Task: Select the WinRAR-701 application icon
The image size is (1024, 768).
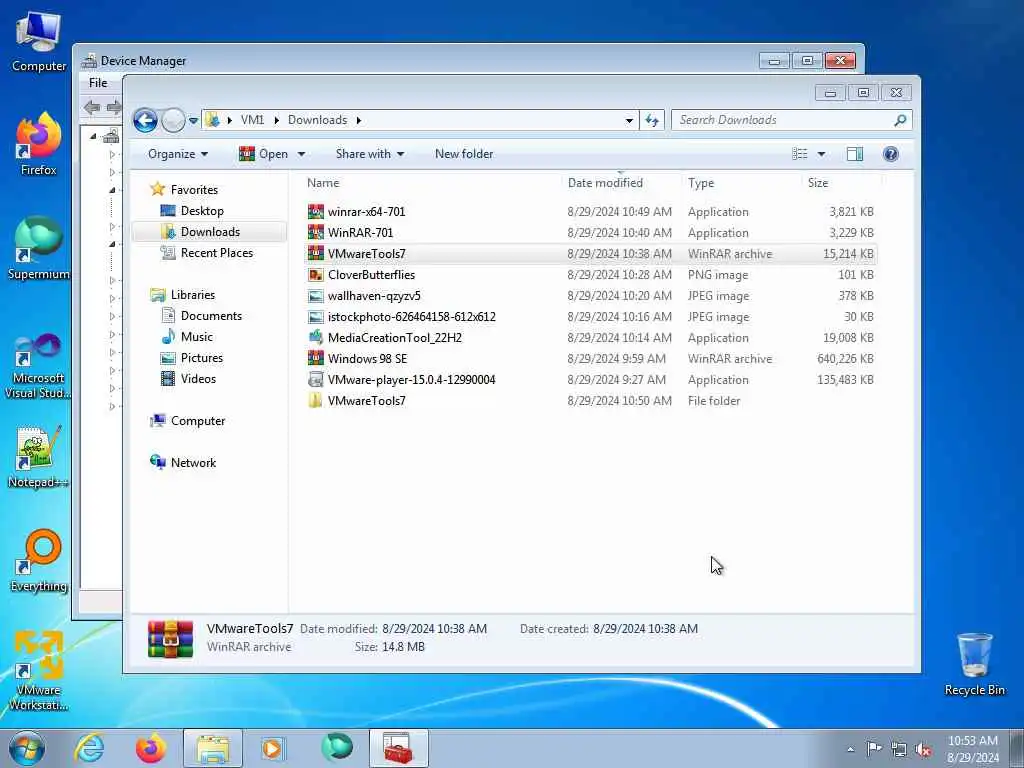Action: pos(316,232)
